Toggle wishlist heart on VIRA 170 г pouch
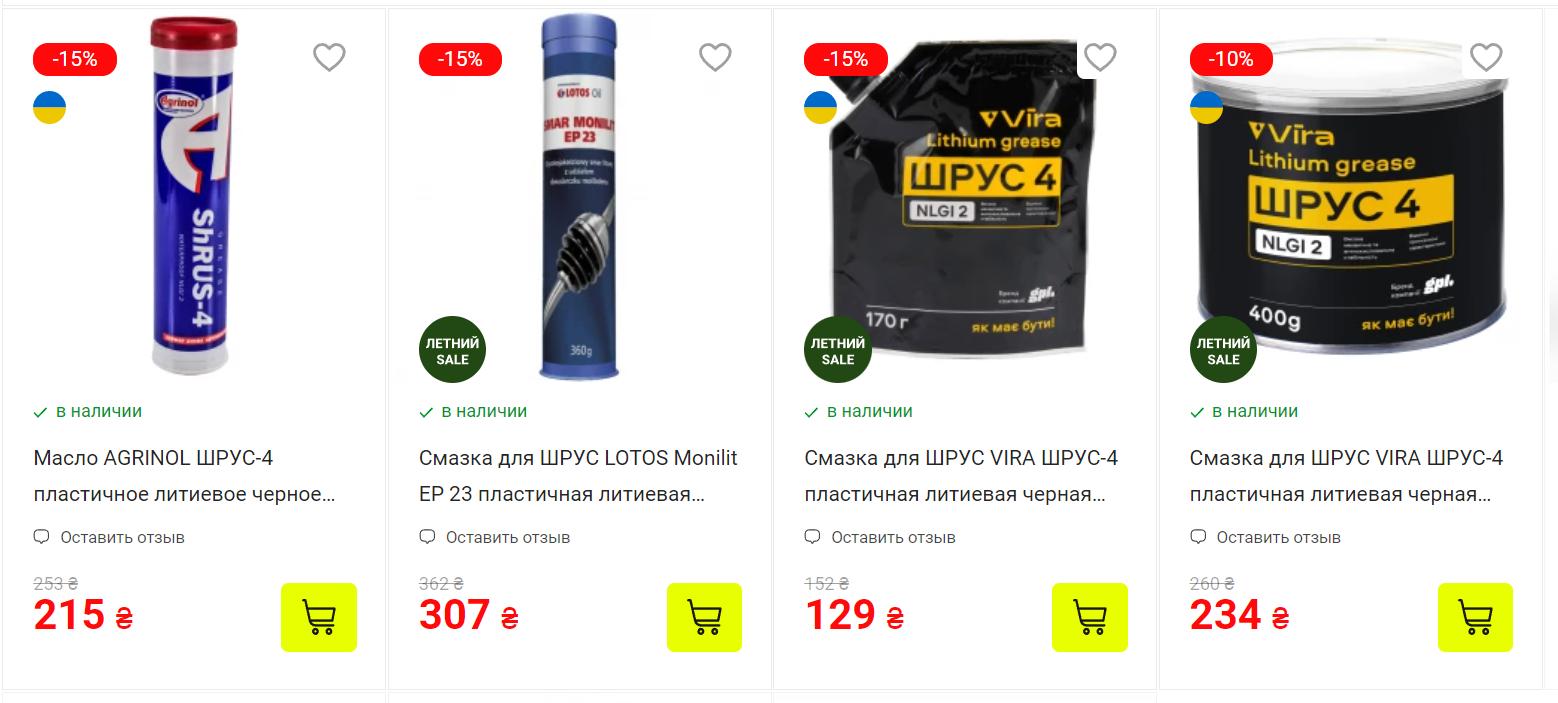This screenshot has width=1558, height=703. (1100, 58)
